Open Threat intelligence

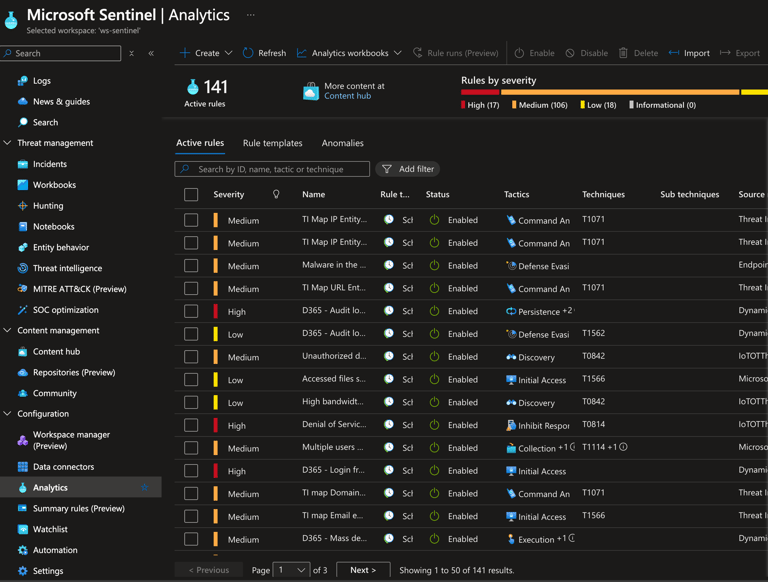pyautogui.click(x=67, y=268)
